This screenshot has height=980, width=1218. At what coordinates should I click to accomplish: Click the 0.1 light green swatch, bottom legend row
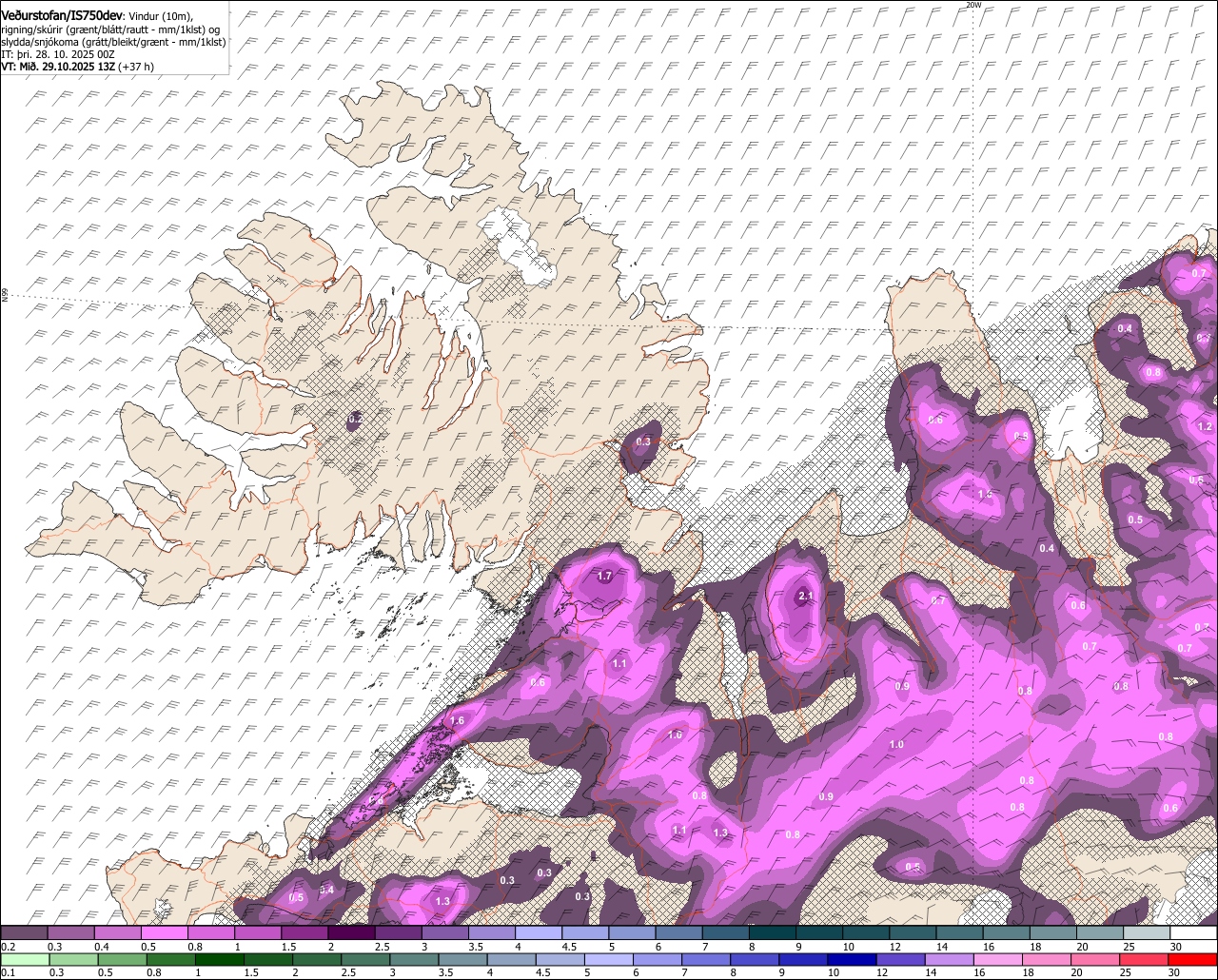(24, 959)
